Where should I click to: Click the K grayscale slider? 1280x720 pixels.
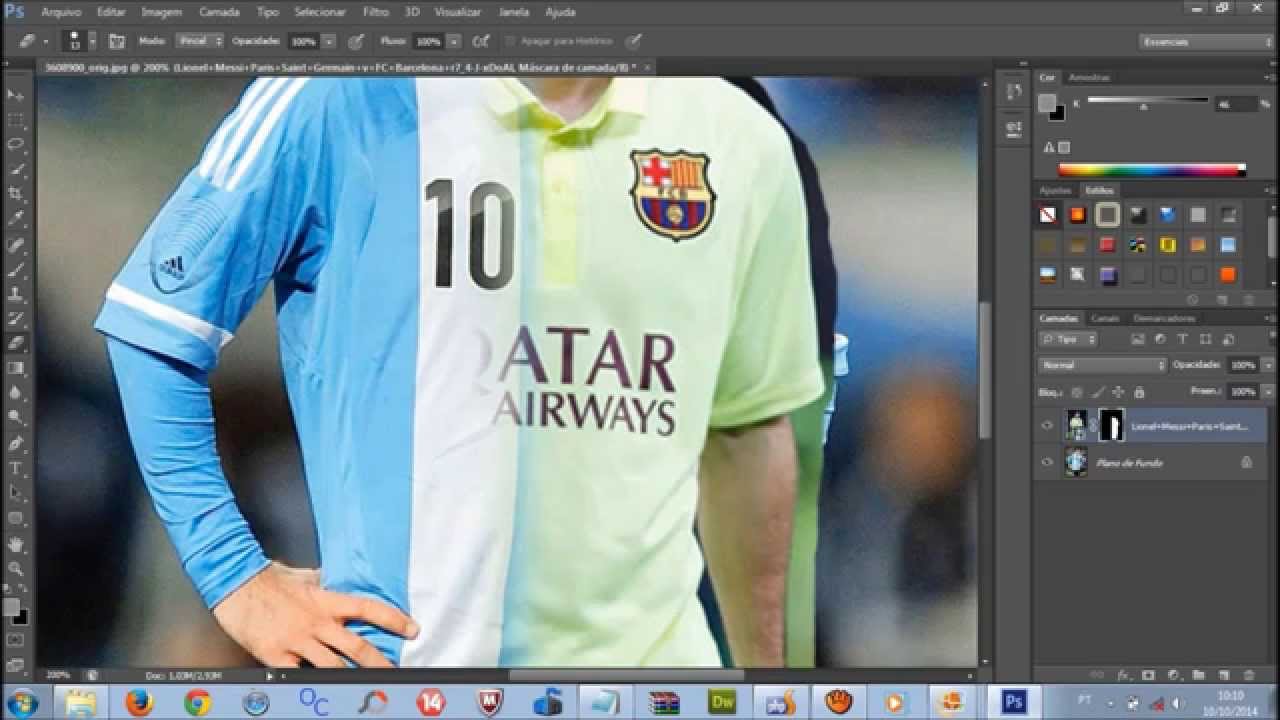(x=1148, y=100)
